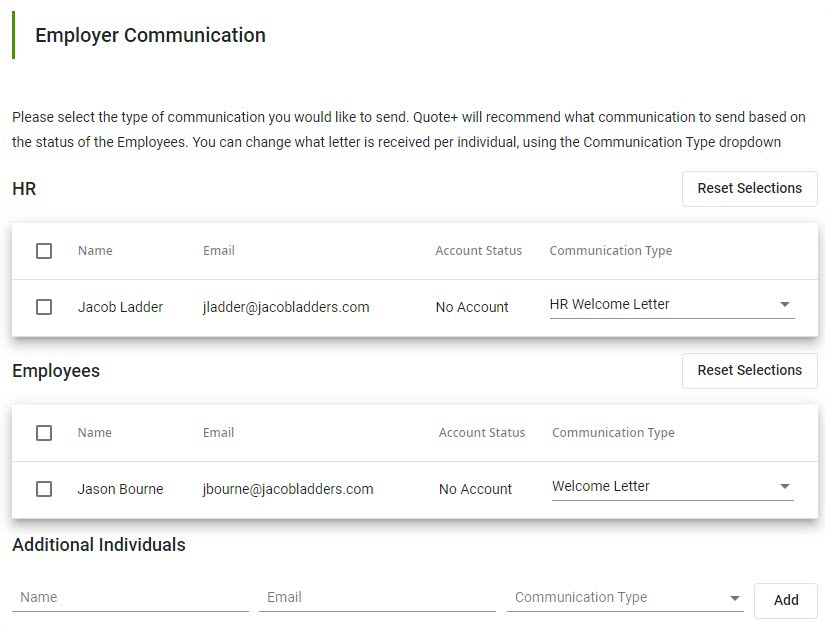Click the Employees section heading
The image size is (825, 626).
(x=56, y=371)
